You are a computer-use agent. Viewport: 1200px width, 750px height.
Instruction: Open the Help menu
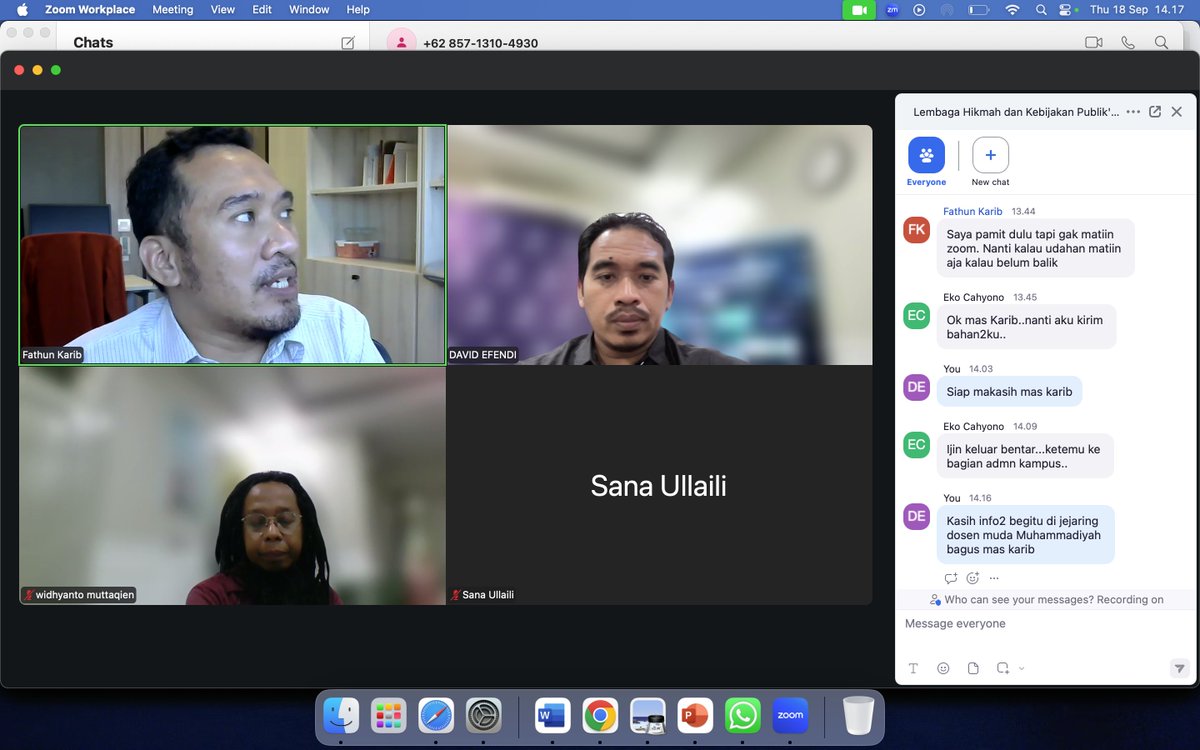tap(358, 10)
